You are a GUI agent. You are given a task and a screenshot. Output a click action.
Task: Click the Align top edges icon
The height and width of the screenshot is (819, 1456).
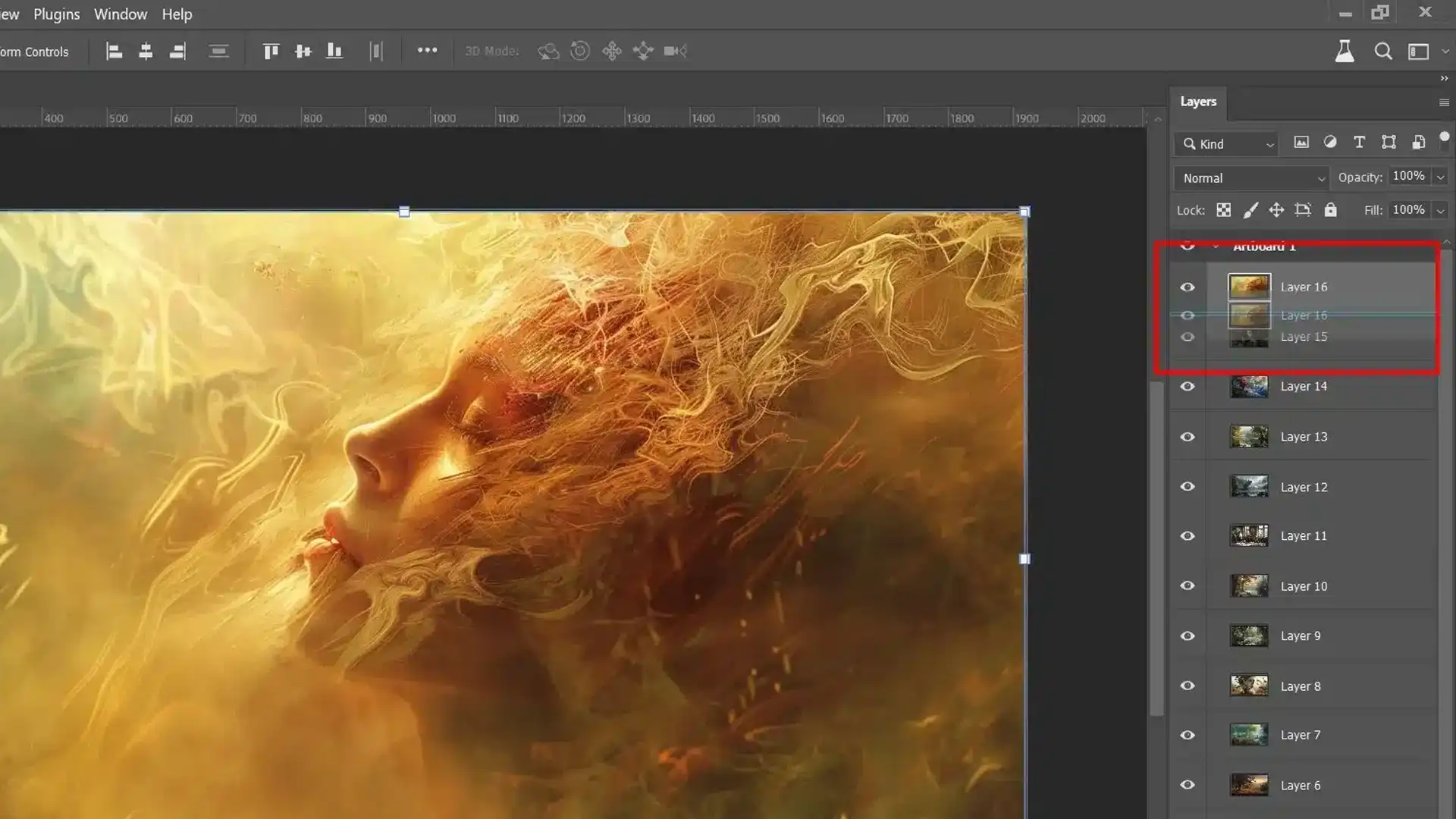point(271,52)
